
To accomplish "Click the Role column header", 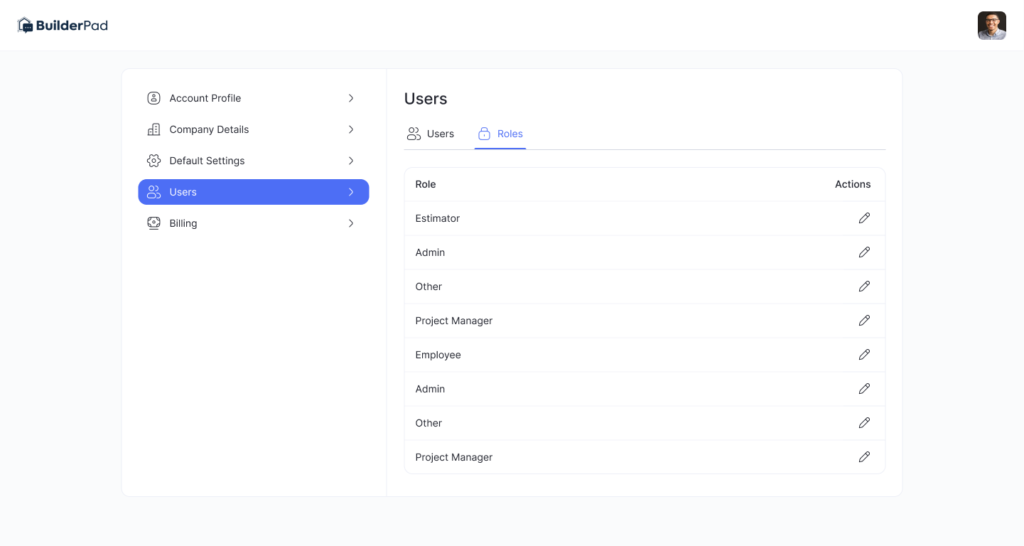I will coord(425,184).
